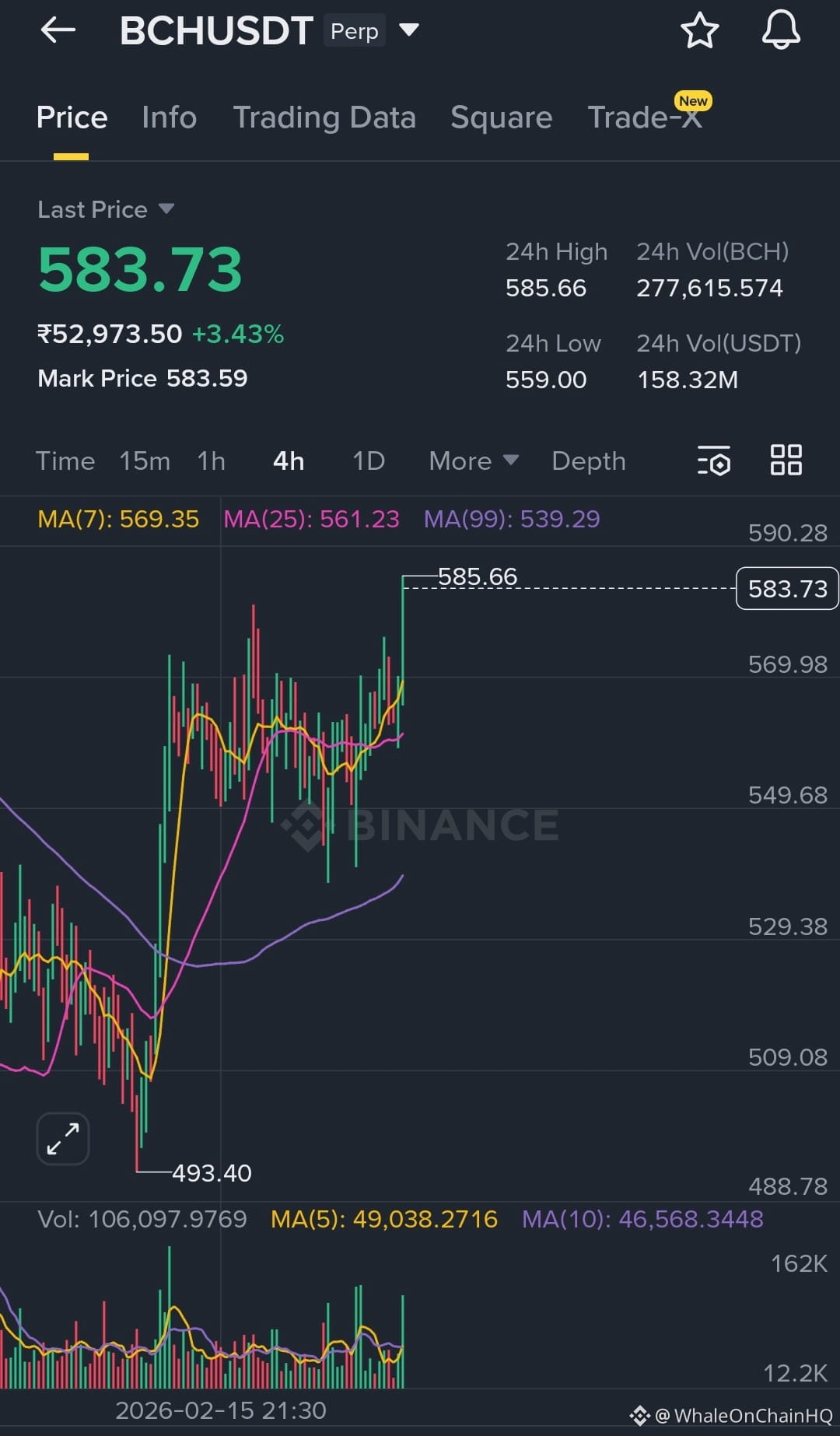Open the Trading Data tab
Viewport: 840px width, 1436px height.
(x=324, y=117)
